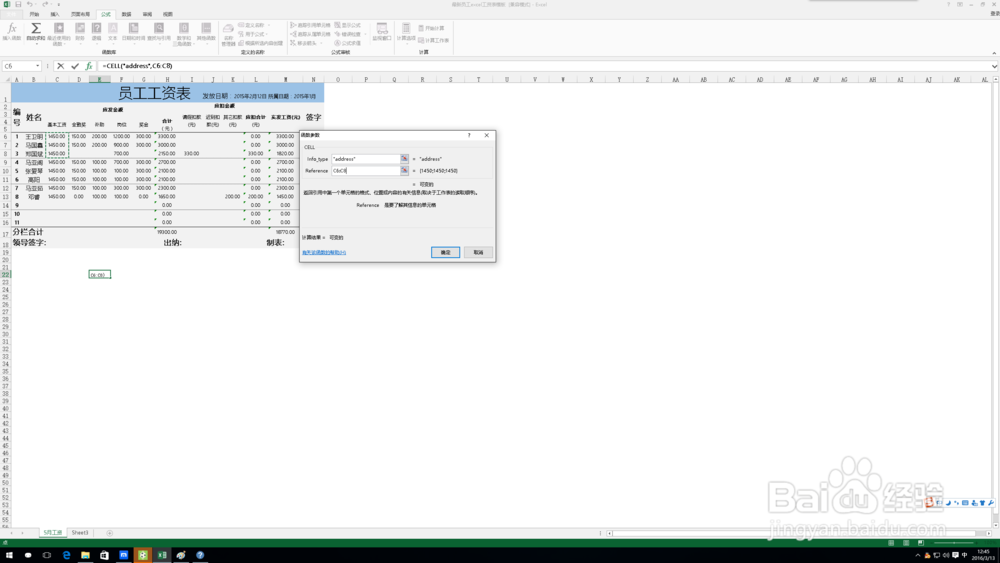The height and width of the screenshot is (563, 1000).
Task: Open the File tab
Action: tap(11, 14)
